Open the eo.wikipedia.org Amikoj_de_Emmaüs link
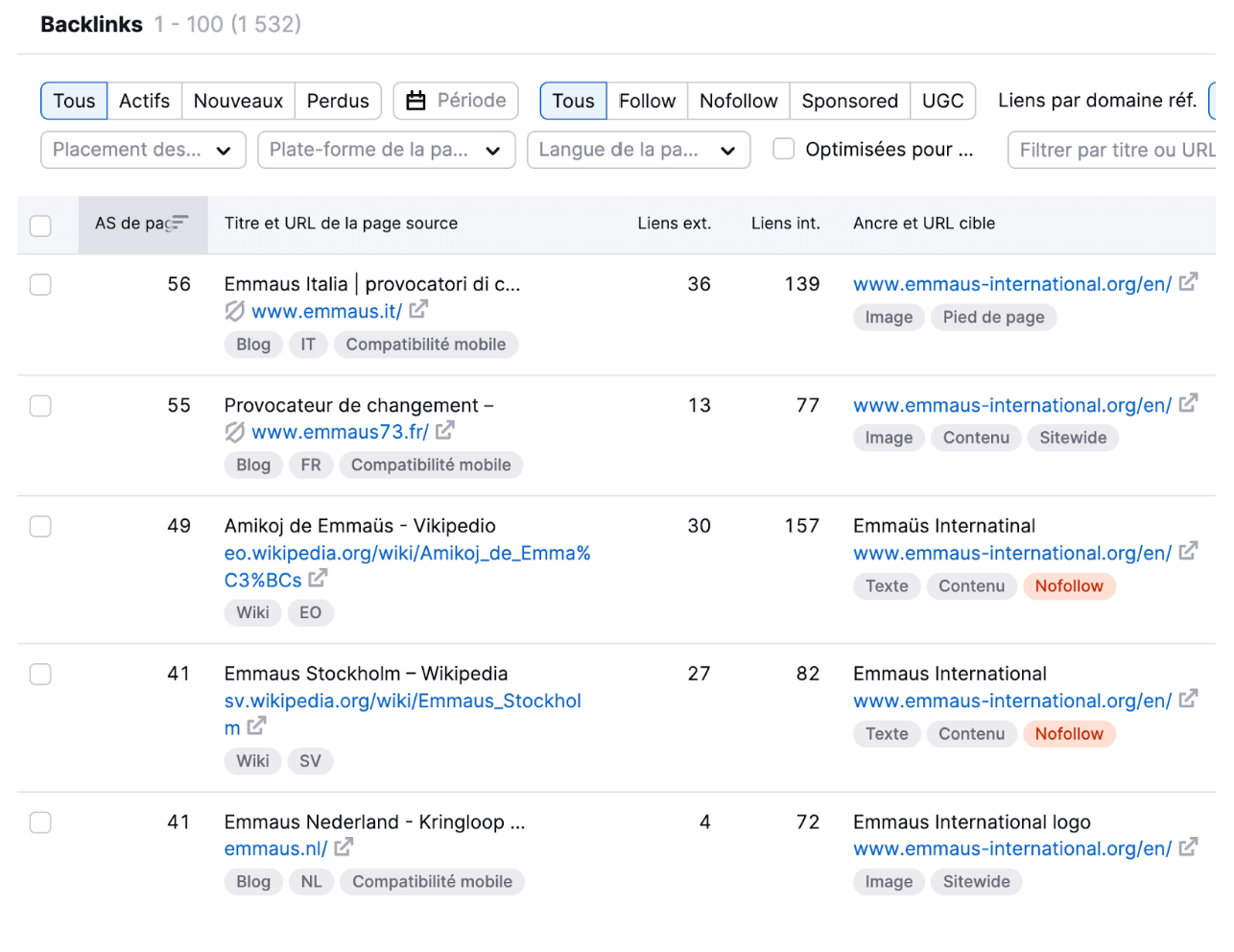 coord(407,566)
